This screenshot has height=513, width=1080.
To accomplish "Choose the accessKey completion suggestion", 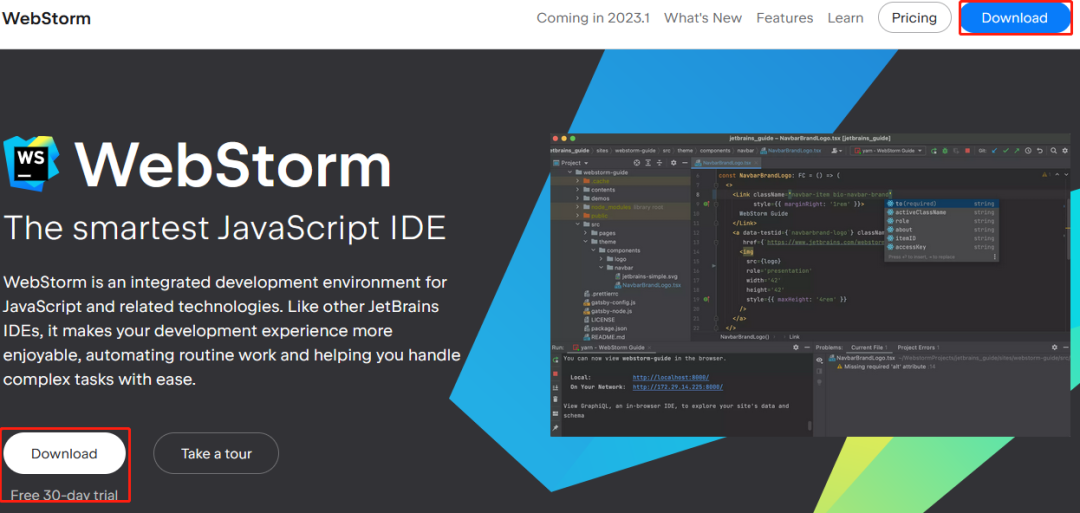I will coord(942,247).
